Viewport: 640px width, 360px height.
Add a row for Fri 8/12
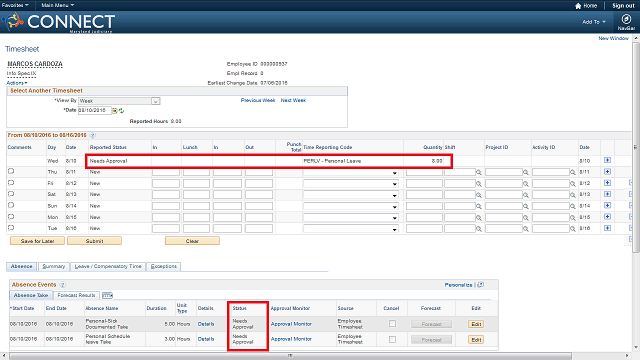(x=607, y=183)
